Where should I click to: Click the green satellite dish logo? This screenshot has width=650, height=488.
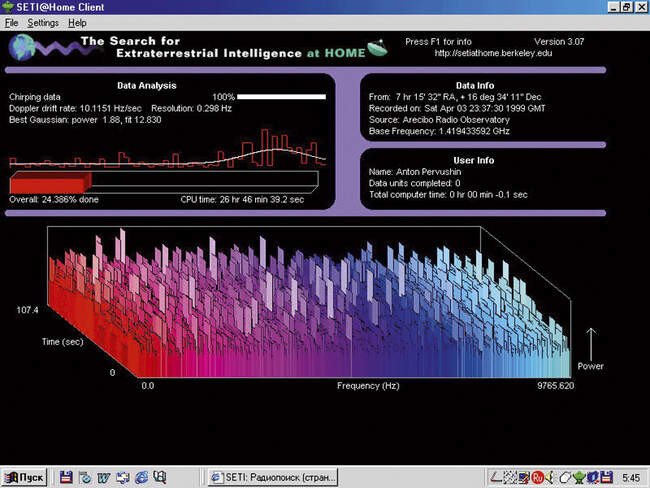point(377,47)
